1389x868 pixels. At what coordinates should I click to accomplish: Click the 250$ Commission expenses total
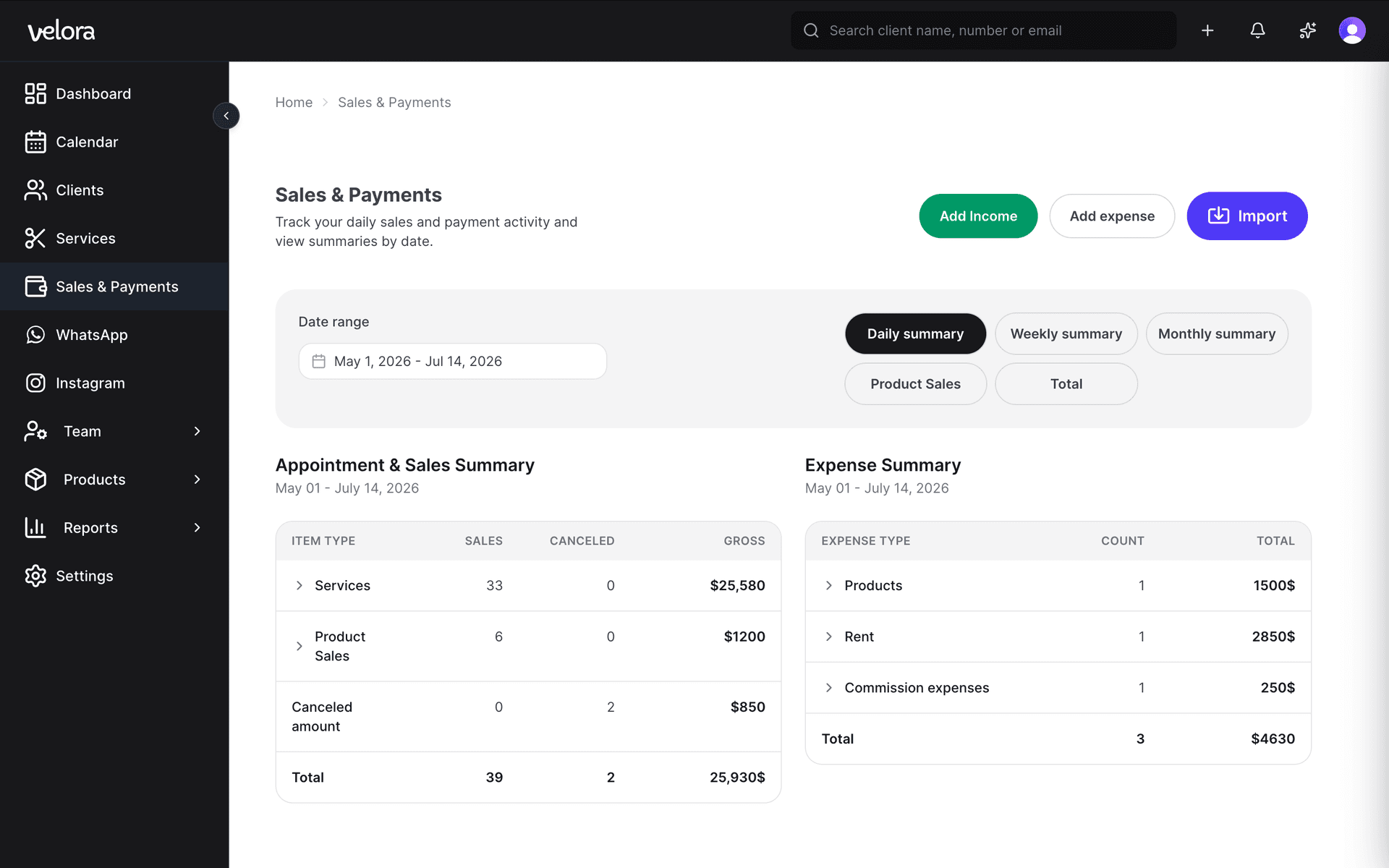(x=1278, y=687)
